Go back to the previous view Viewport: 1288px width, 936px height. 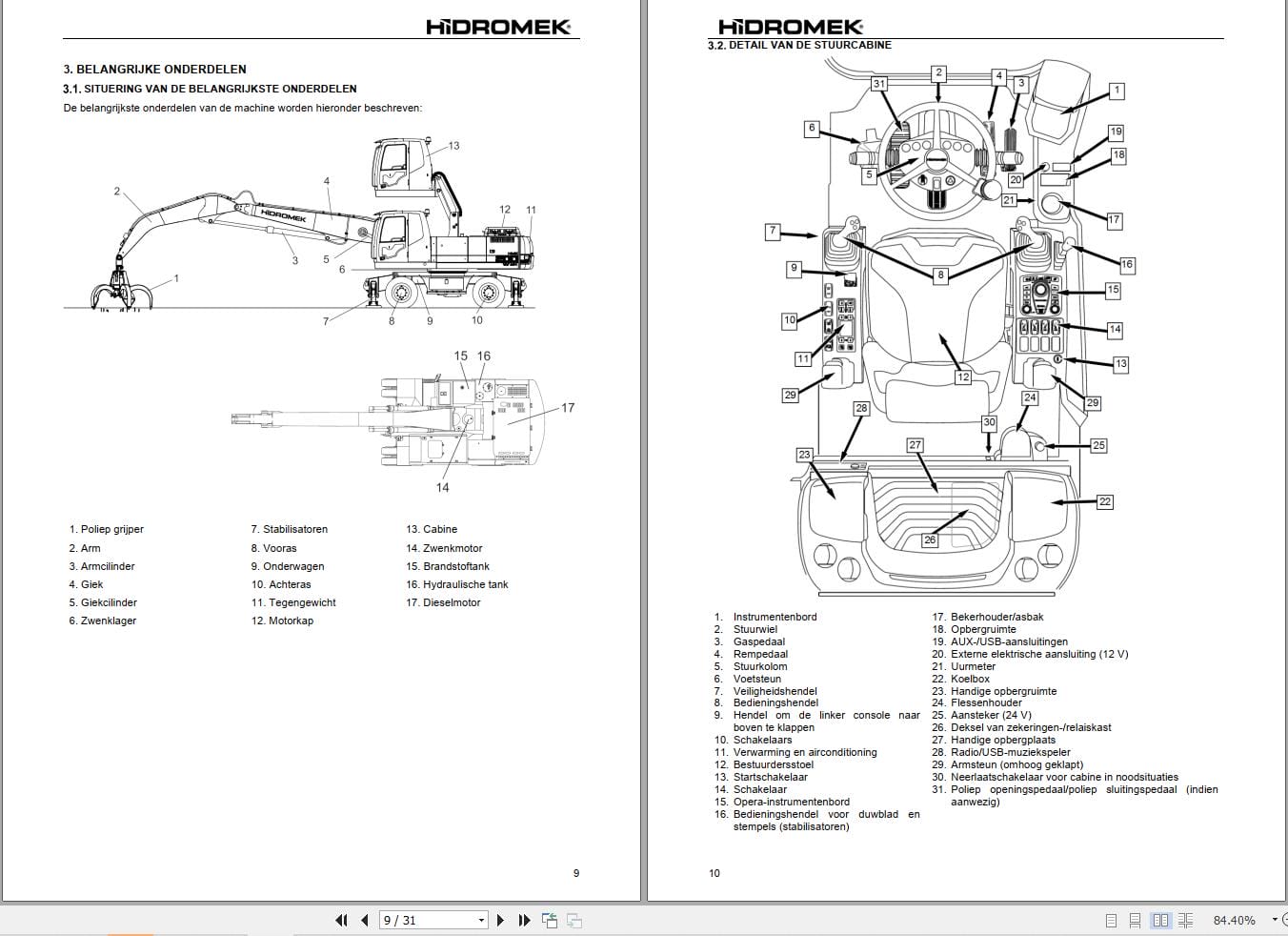[x=550, y=920]
